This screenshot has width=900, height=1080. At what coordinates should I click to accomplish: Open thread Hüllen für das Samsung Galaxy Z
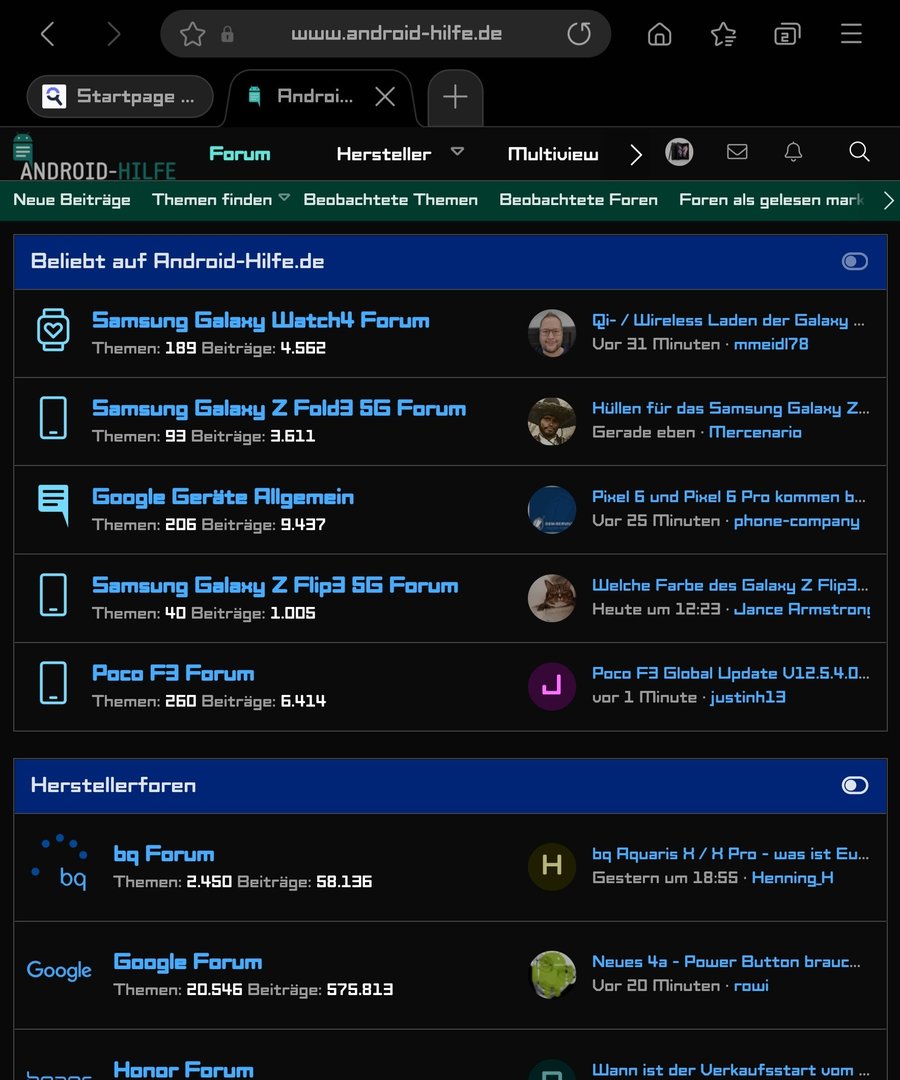[731, 408]
